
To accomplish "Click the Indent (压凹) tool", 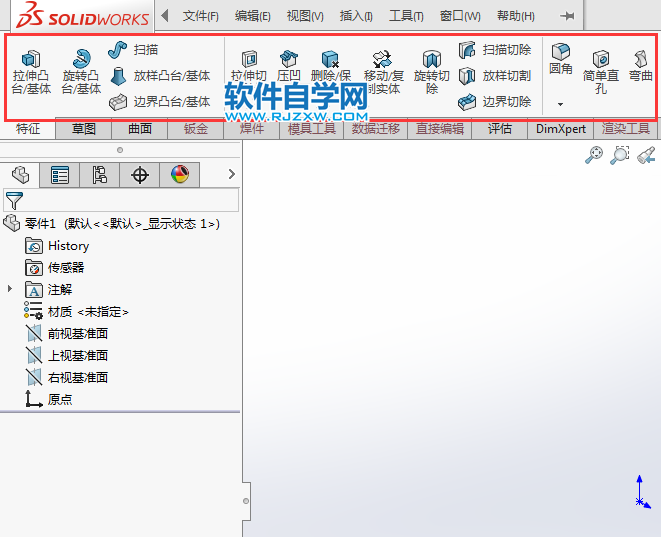I will point(289,67).
